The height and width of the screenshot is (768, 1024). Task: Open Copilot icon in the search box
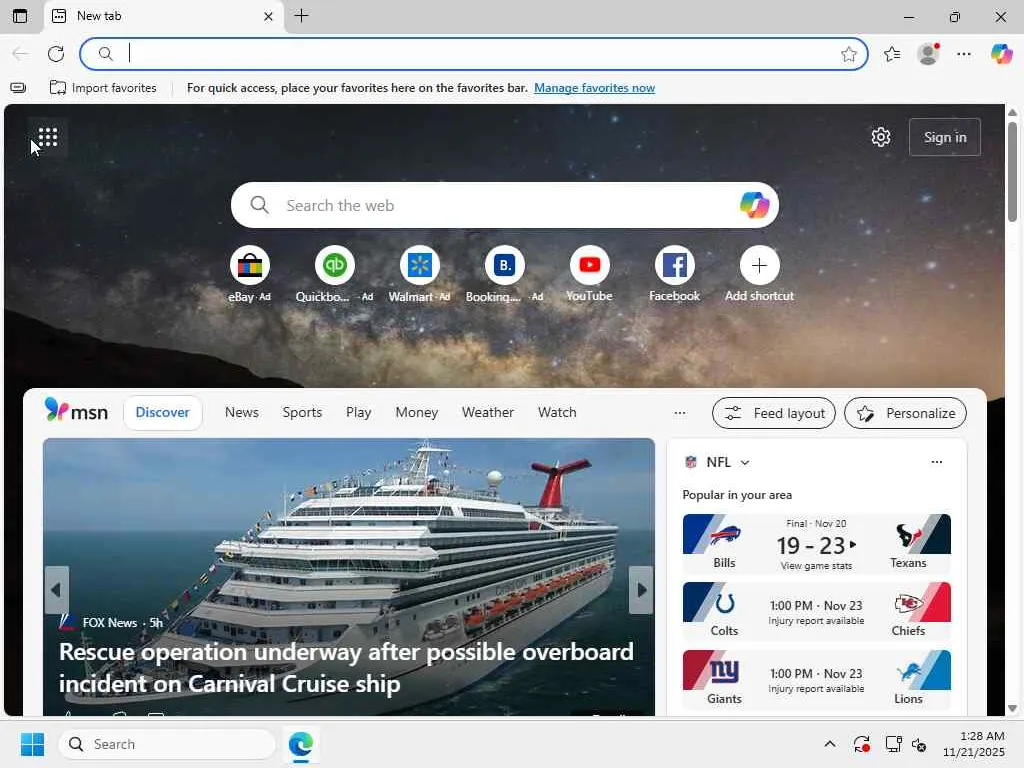point(754,205)
